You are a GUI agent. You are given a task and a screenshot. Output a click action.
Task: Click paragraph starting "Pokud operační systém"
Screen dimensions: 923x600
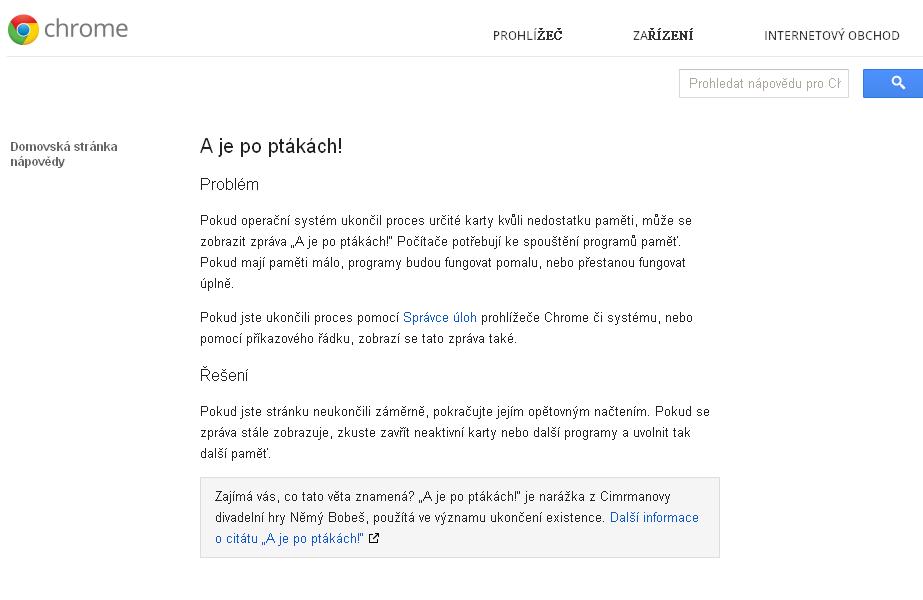(445, 251)
